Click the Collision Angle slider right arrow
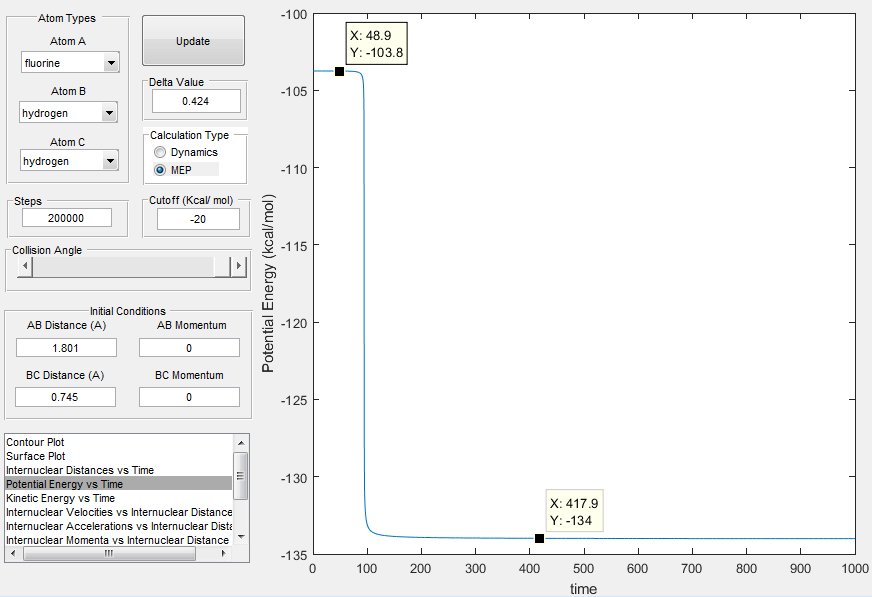The image size is (872, 597). coord(239,266)
